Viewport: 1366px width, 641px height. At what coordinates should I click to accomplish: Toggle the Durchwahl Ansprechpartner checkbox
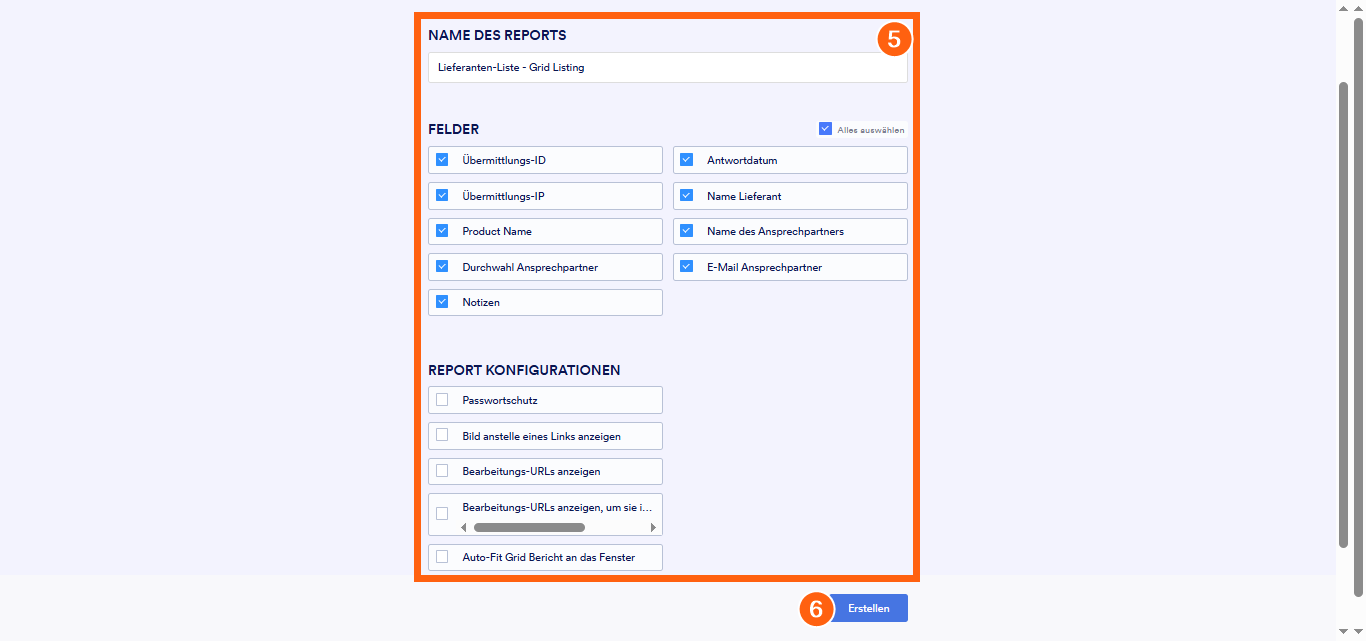pos(442,267)
